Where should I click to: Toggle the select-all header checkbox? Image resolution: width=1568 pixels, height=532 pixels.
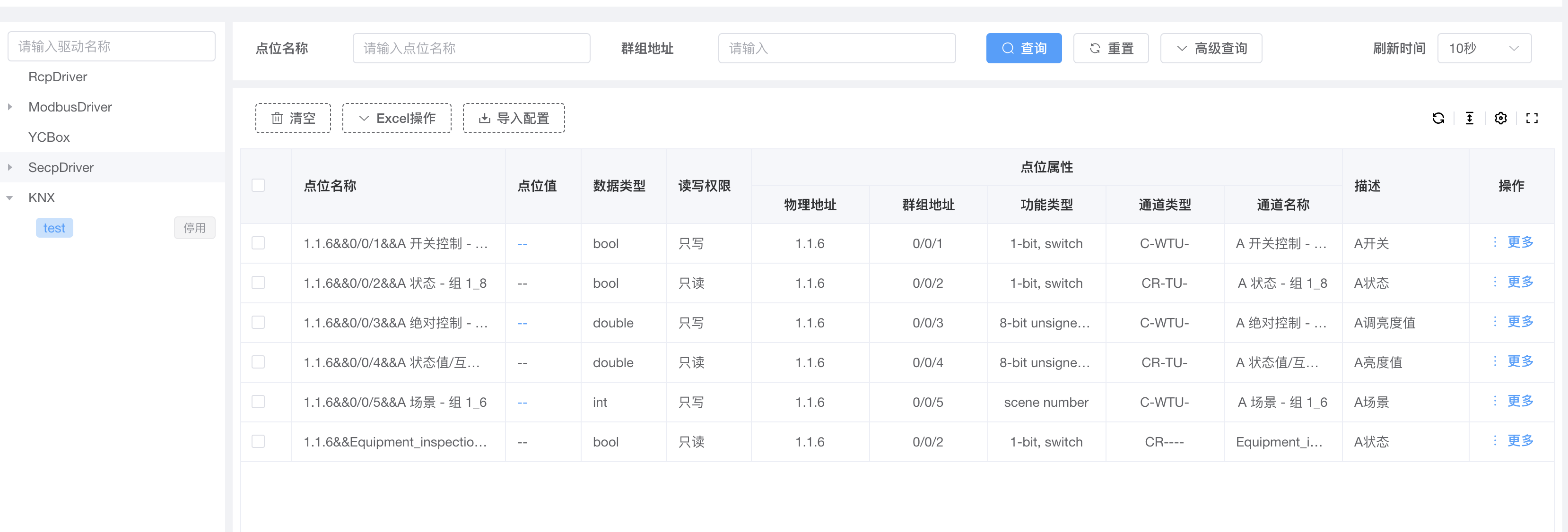[258, 185]
